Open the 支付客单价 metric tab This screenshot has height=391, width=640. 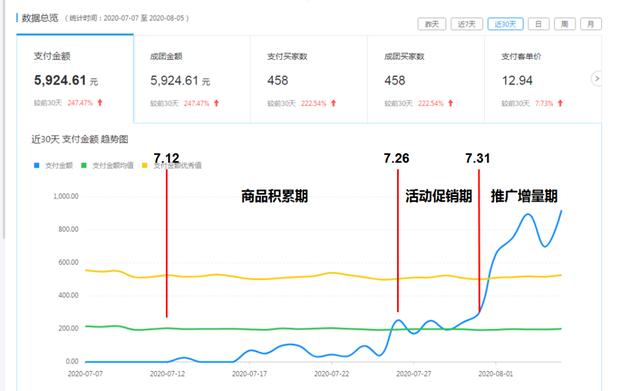click(537, 78)
